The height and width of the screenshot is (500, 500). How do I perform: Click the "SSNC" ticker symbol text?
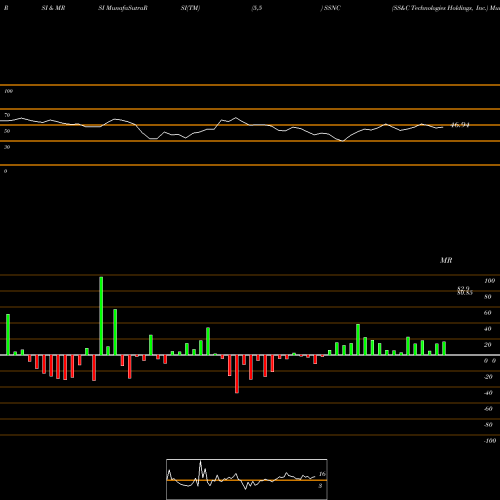(332, 8)
